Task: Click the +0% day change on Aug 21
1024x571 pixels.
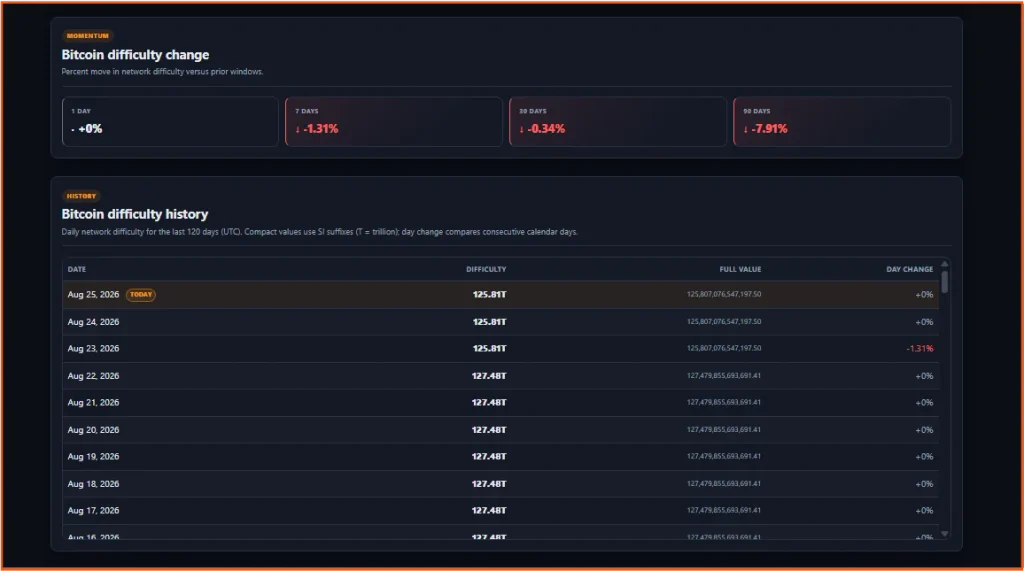Action: pos(924,403)
